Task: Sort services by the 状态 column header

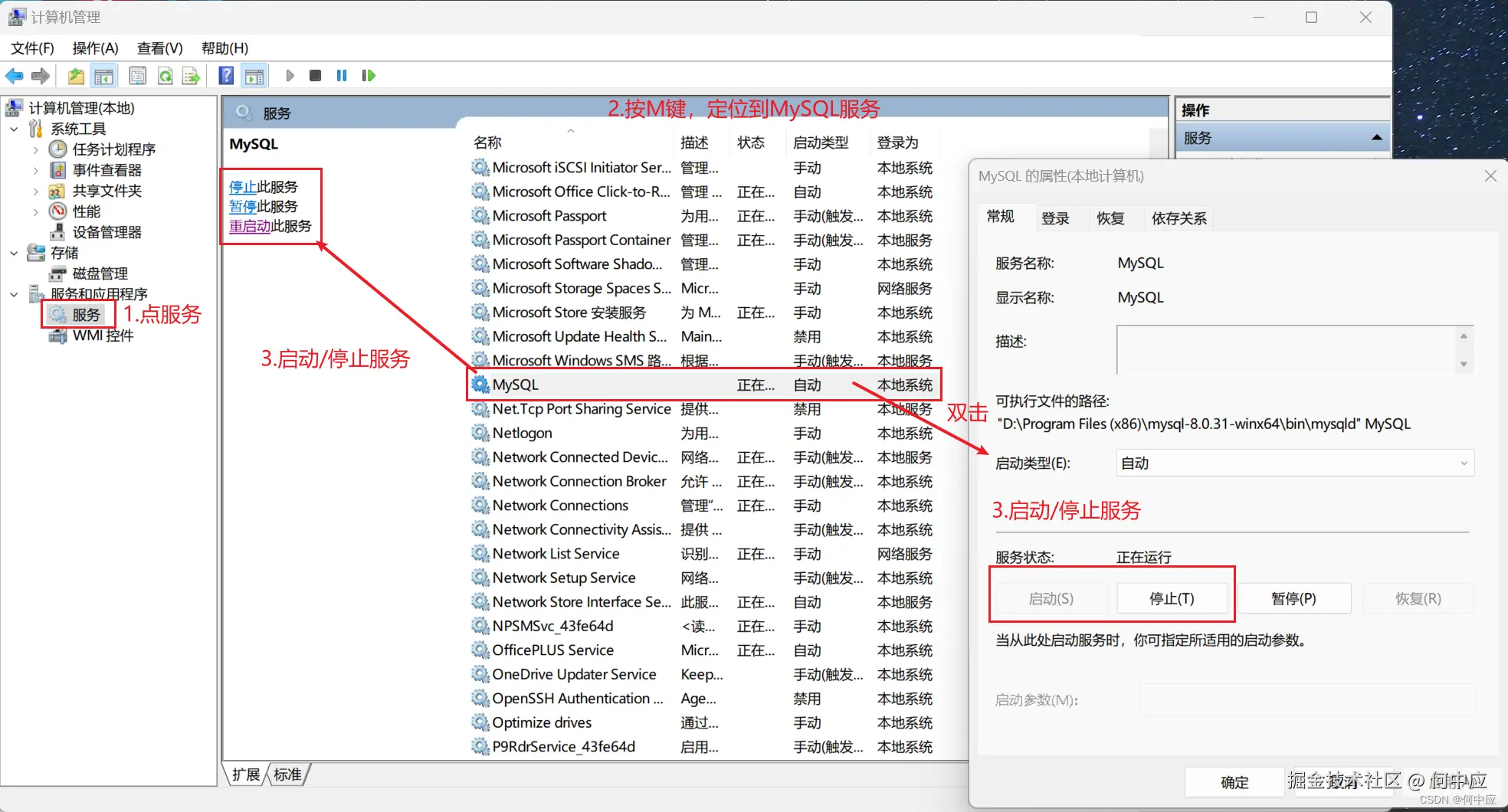Action: point(759,142)
